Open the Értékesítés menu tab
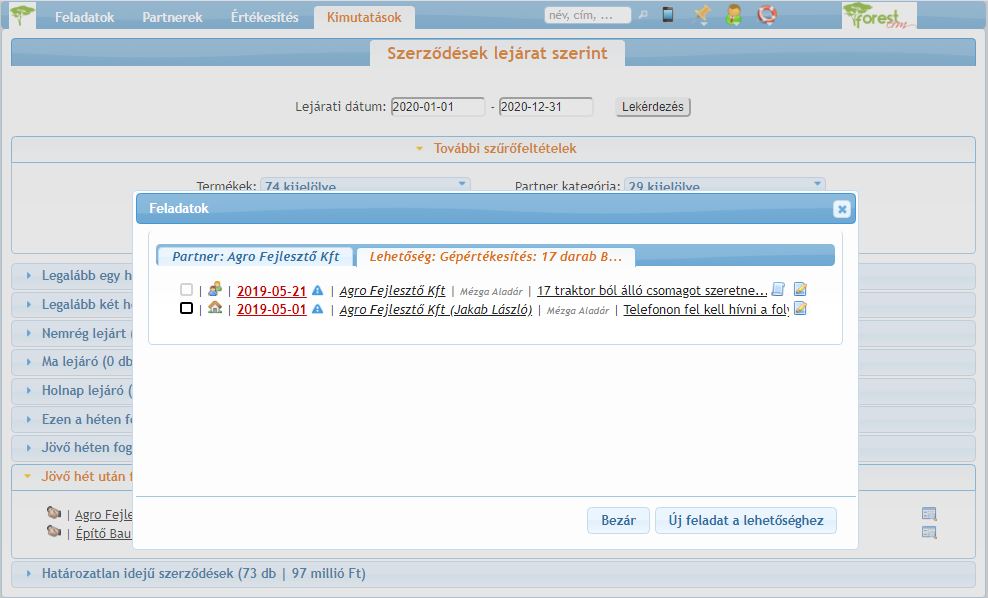 click(264, 17)
